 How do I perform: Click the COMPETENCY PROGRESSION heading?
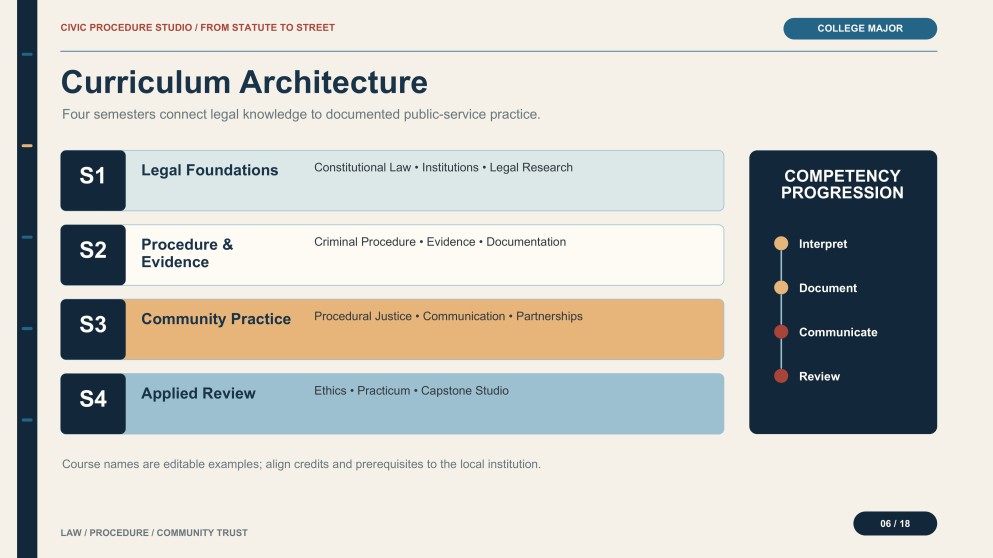[x=842, y=184]
